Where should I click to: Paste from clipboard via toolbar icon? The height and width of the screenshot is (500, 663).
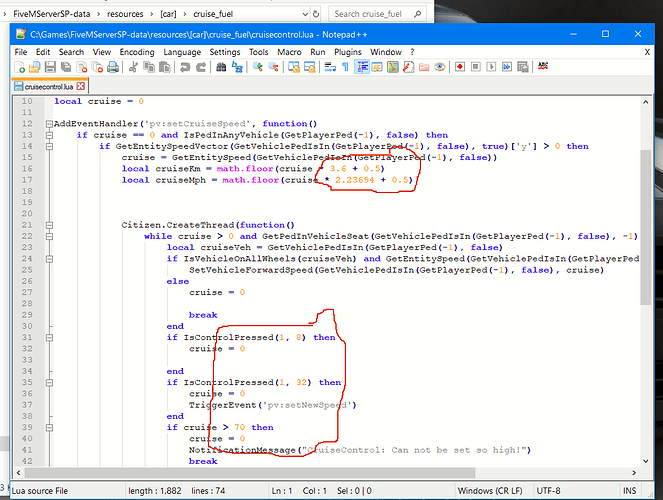coord(164,67)
